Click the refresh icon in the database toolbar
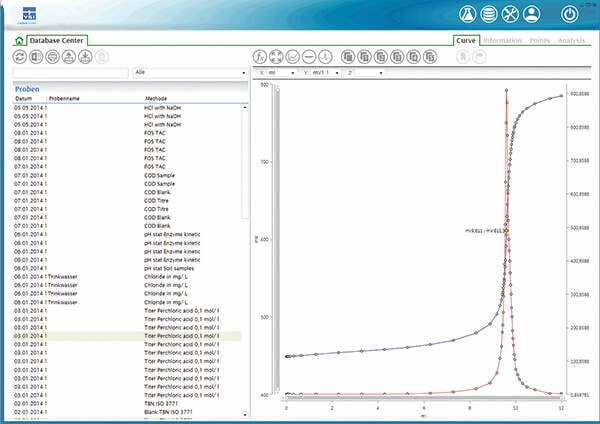This screenshot has height=424, width=600. coord(20,57)
